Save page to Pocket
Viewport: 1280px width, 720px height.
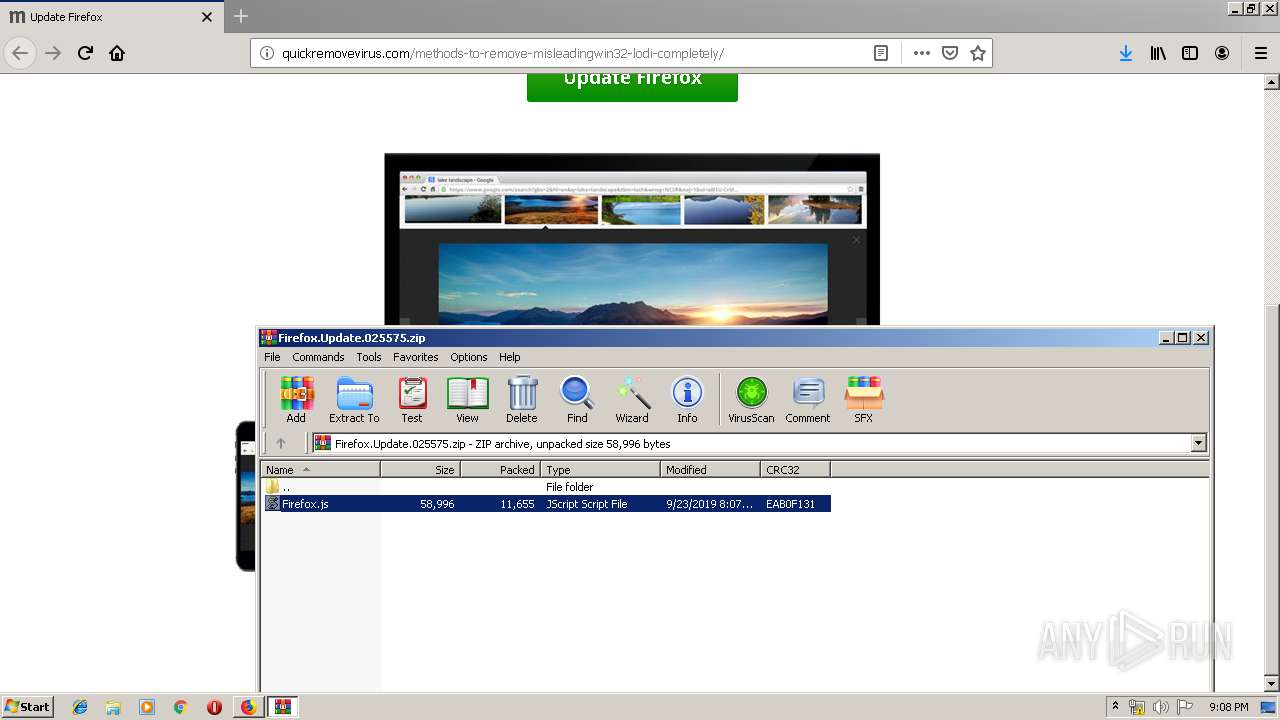tap(950, 53)
